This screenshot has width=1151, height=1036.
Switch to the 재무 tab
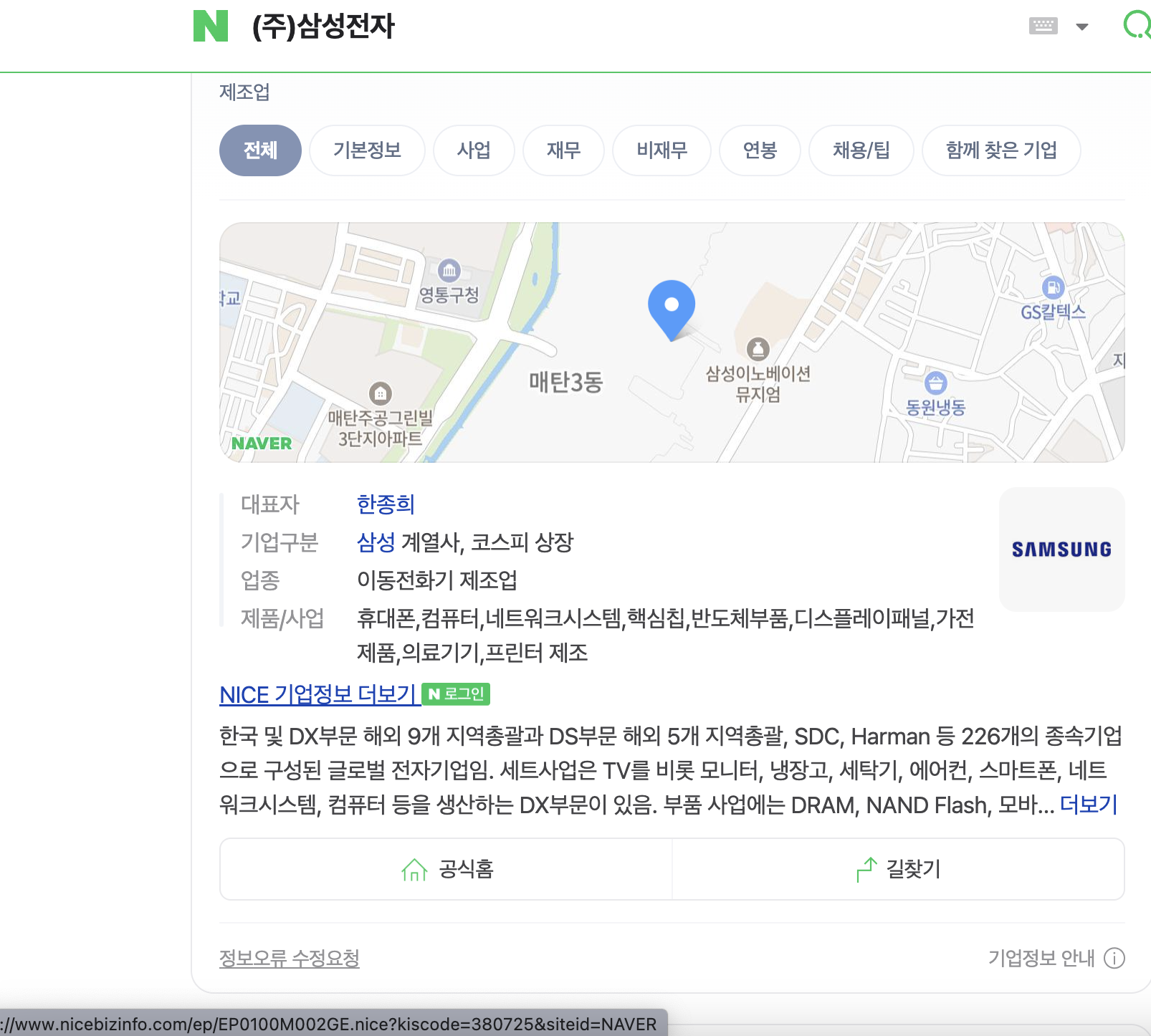[x=563, y=150]
